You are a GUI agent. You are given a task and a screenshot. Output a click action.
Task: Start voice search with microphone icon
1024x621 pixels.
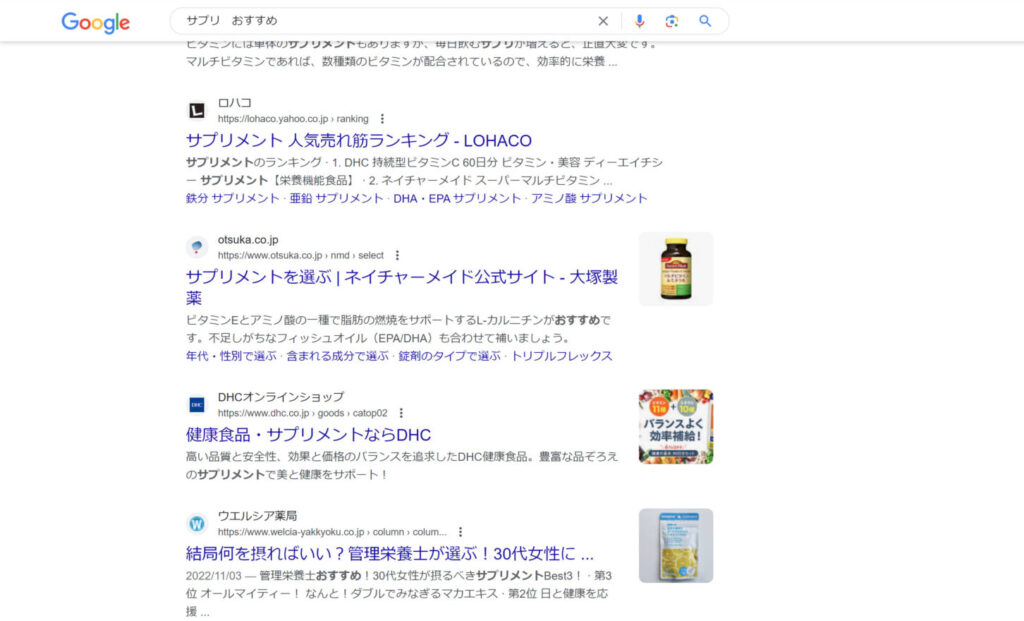(639, 21)
